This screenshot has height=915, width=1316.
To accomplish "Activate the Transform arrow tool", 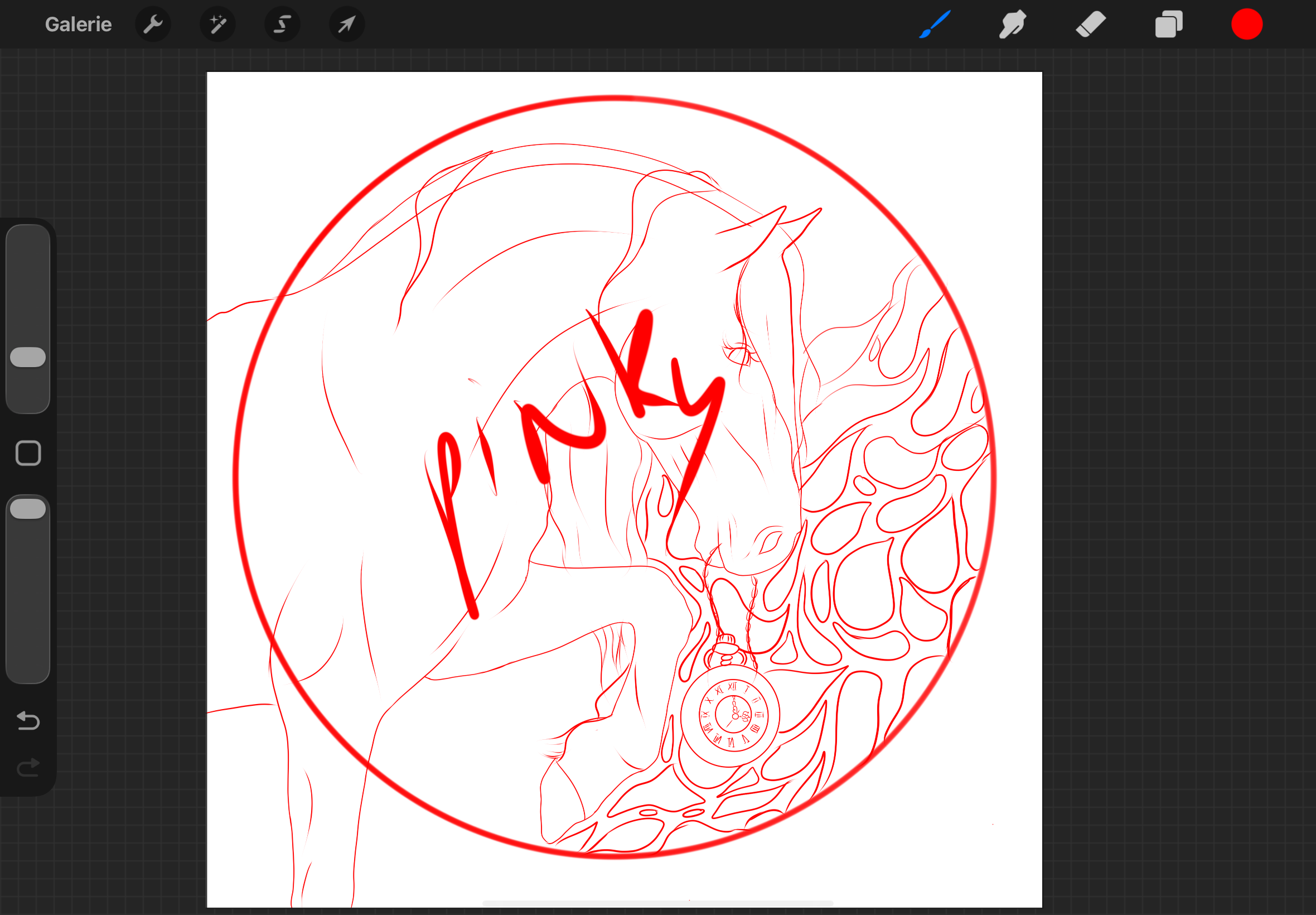I will tap(347, 25).
